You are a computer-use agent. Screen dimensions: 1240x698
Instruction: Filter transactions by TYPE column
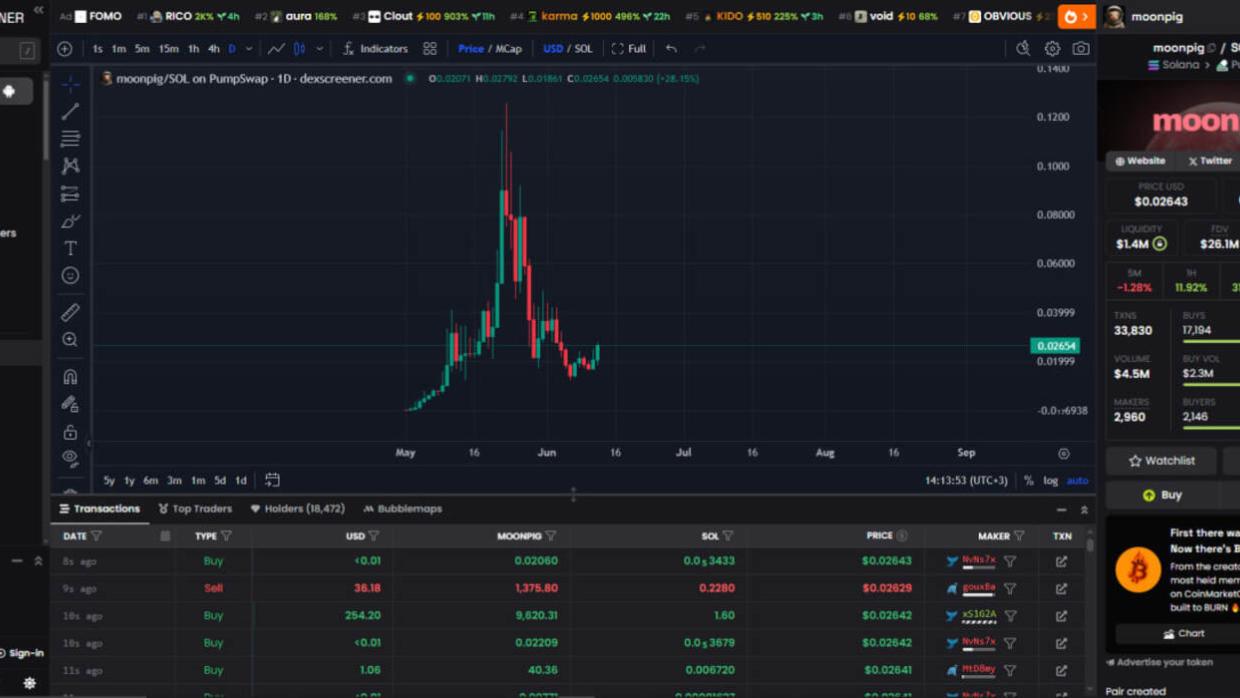[x=226, y=536]
